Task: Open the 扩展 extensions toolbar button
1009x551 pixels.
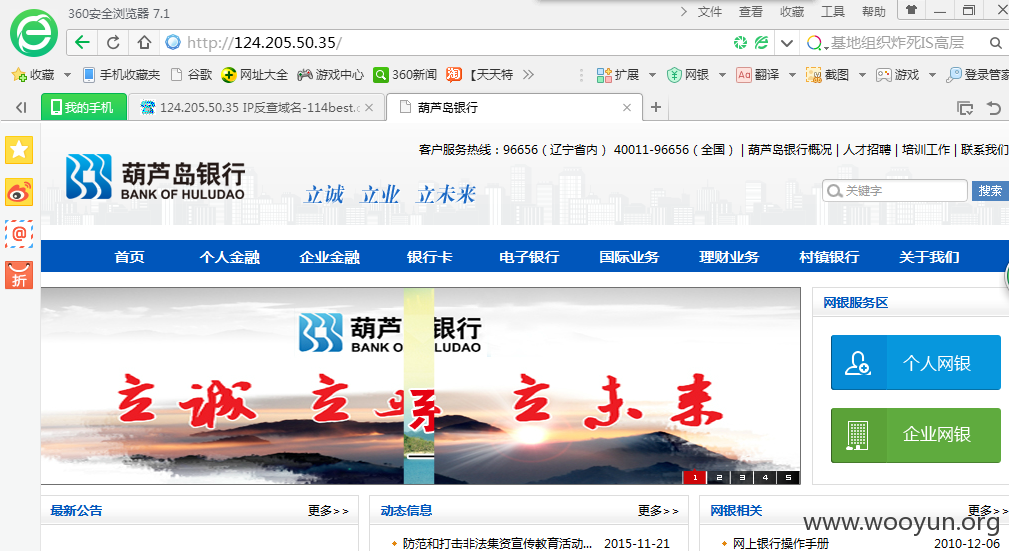Action: tap(618, 75)
